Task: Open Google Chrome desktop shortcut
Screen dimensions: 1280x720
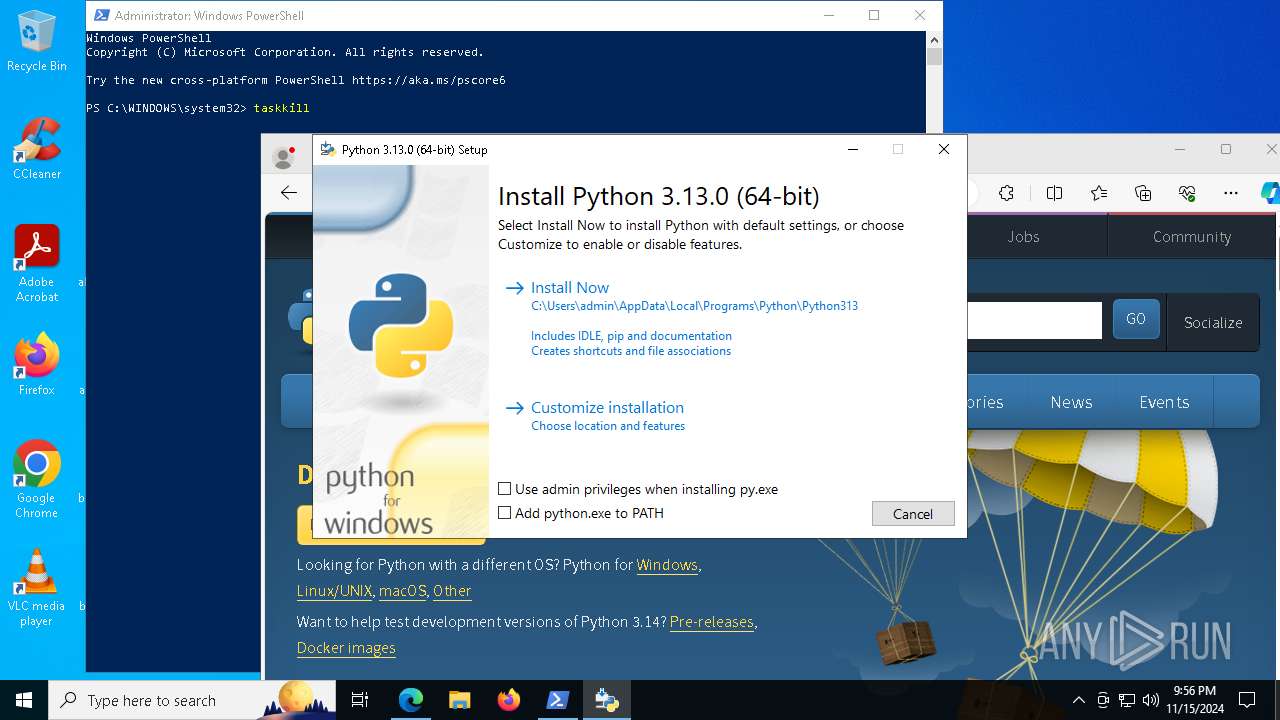Action: (37, 479)
